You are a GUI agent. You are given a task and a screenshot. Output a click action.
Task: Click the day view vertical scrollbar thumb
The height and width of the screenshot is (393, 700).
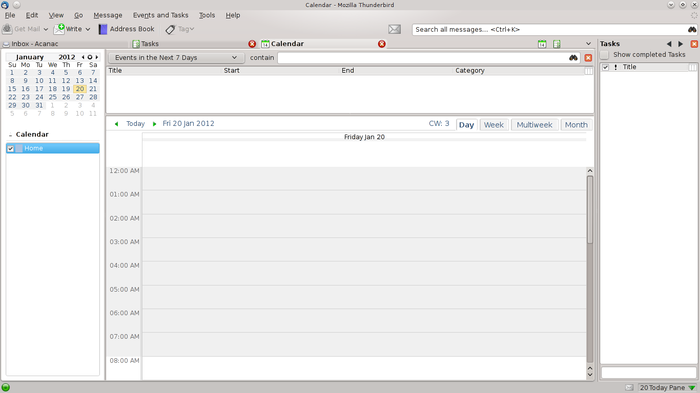(x=590, y=210)
